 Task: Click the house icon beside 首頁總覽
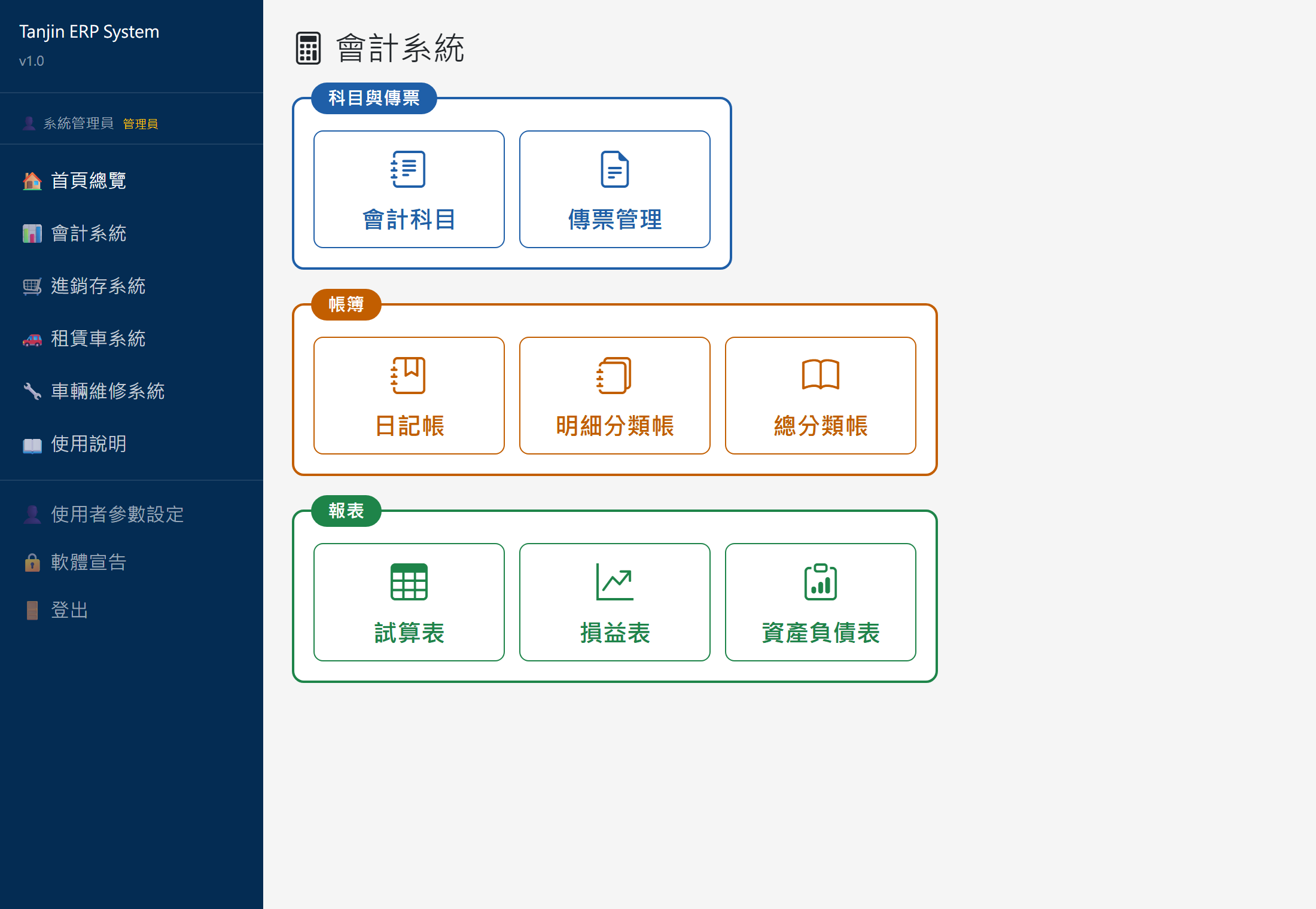32,181
